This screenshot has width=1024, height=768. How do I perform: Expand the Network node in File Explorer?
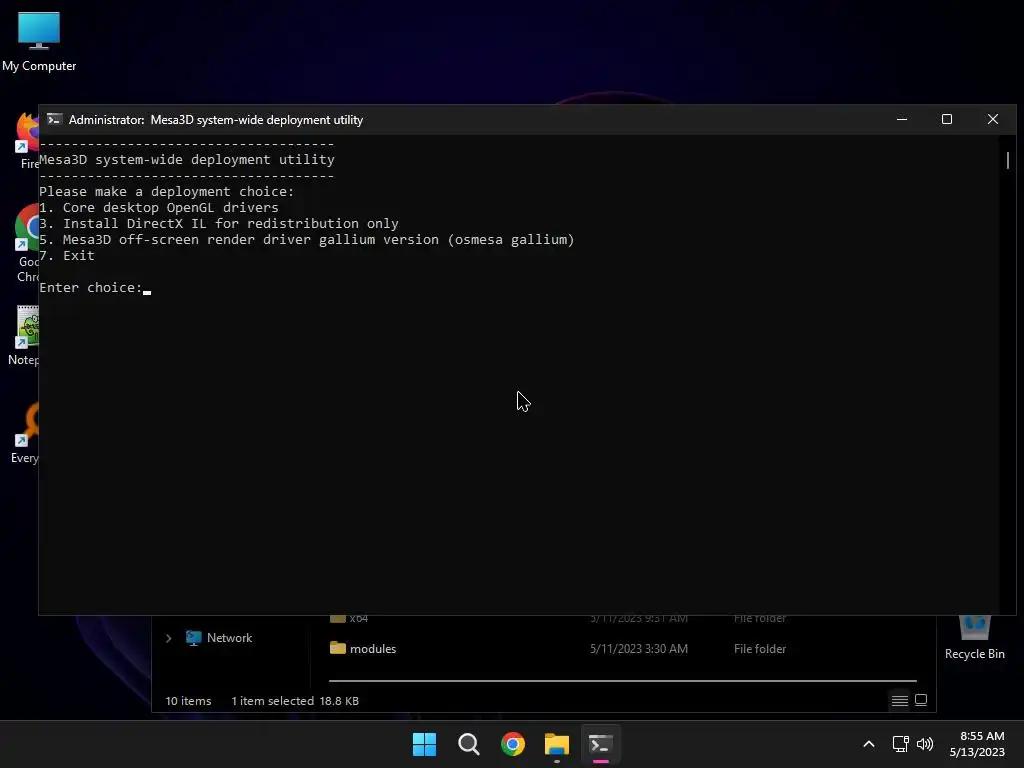168,638
